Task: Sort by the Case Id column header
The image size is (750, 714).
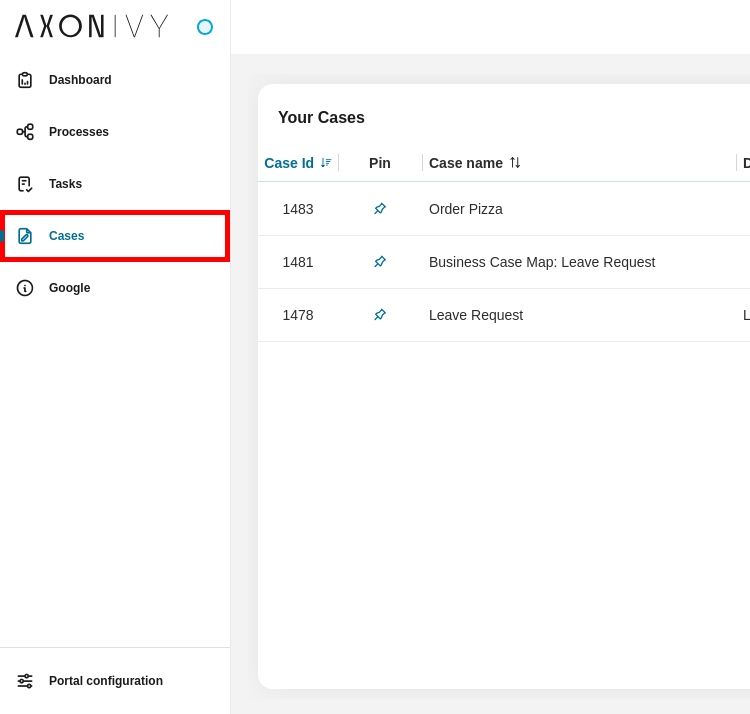Action: click(x=289, y=163)
